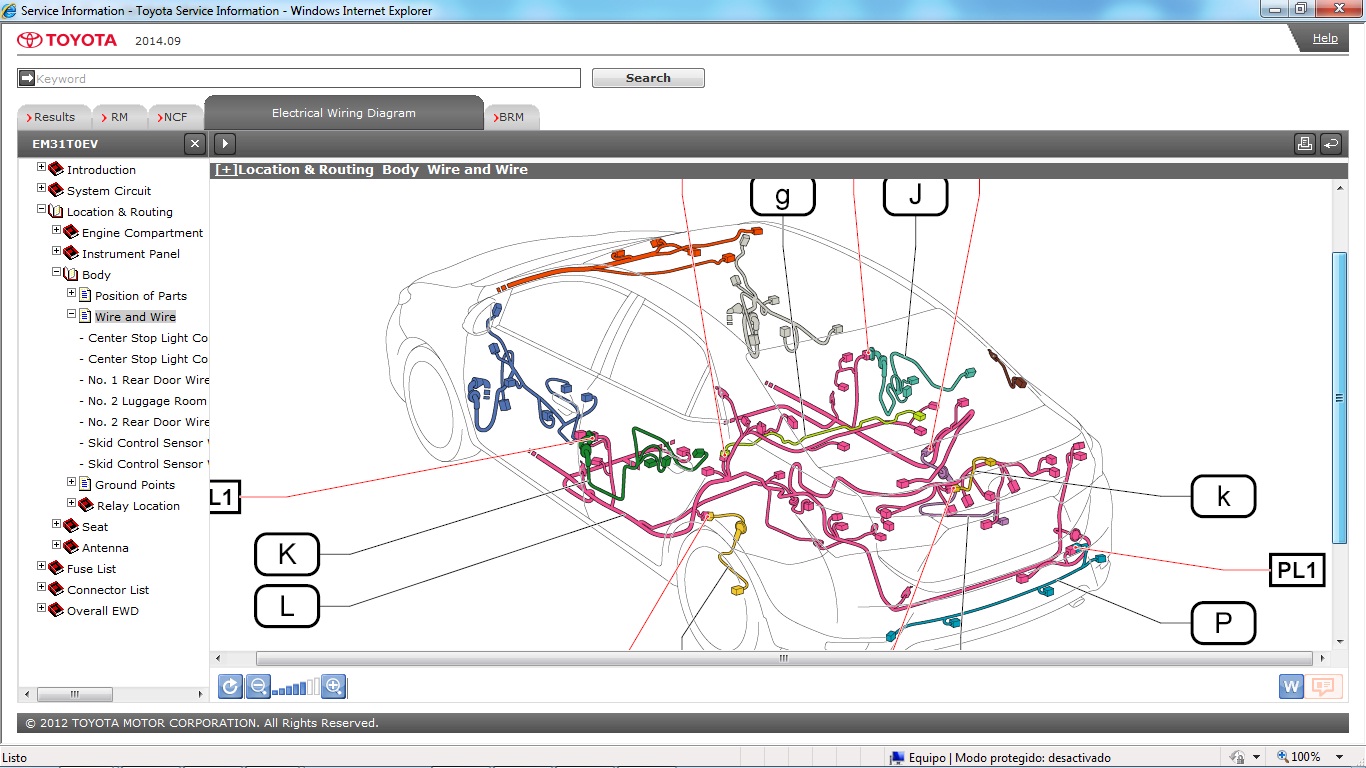
Task: Click the orange feedback comment icon
Action: pyautogui.click(x=1324, y=686)
